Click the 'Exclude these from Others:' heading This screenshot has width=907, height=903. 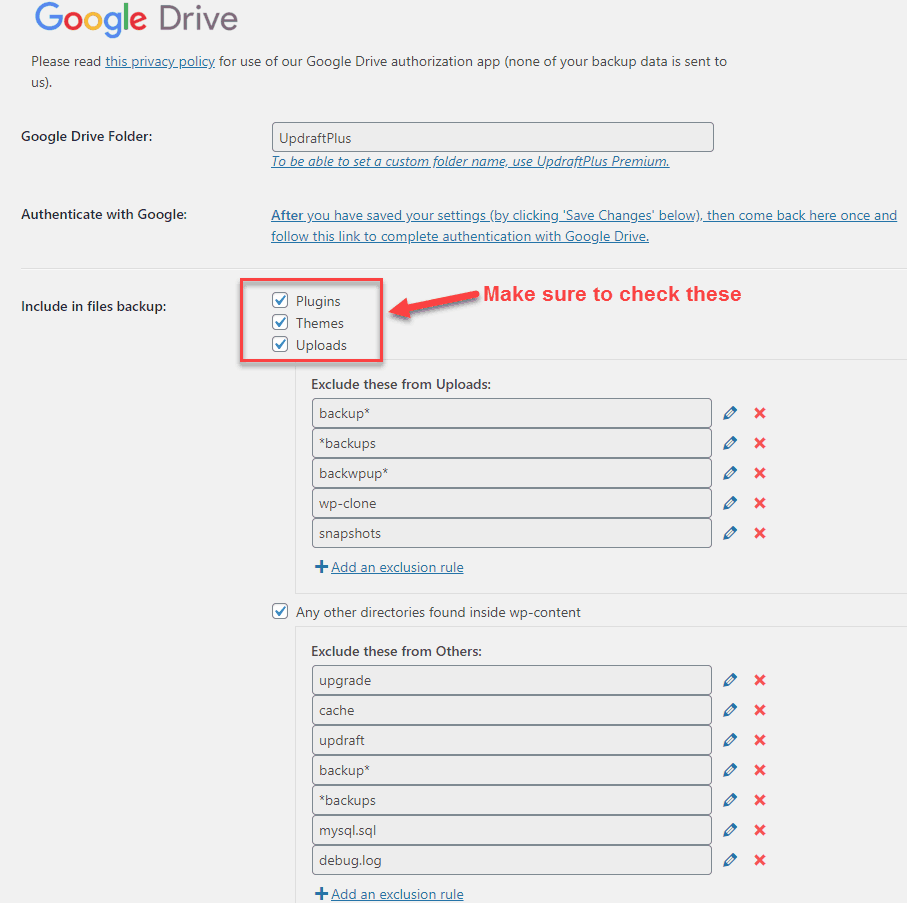[396, 651]
